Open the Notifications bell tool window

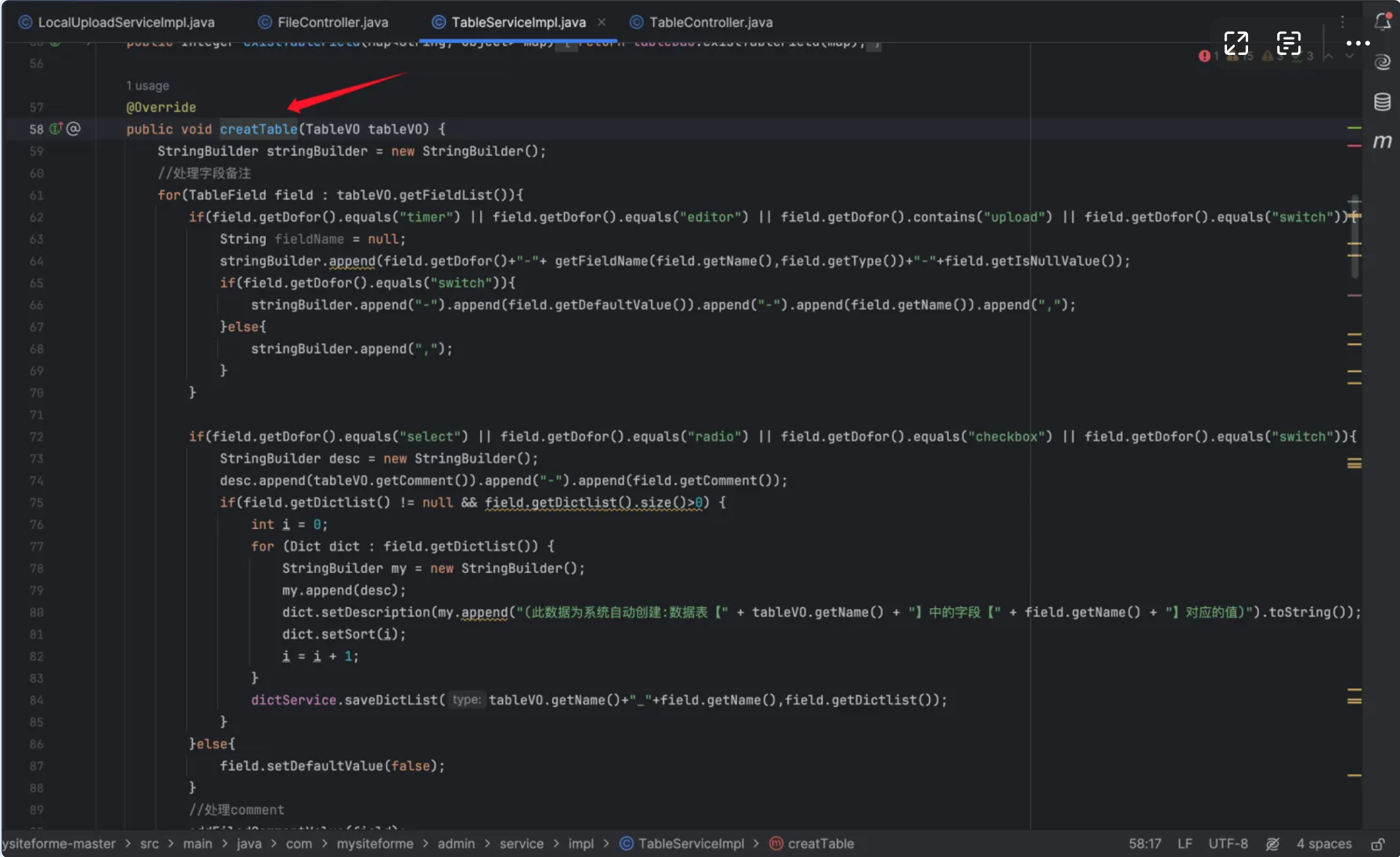click(1382, 22)
